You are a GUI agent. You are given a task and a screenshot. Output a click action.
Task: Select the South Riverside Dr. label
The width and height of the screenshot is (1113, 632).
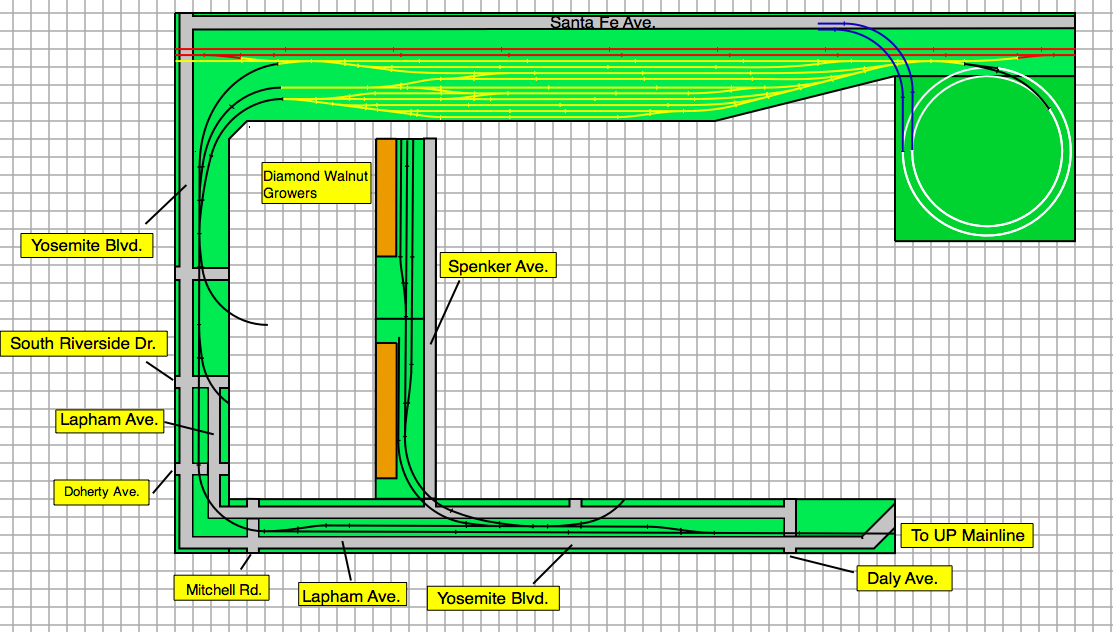83,344
